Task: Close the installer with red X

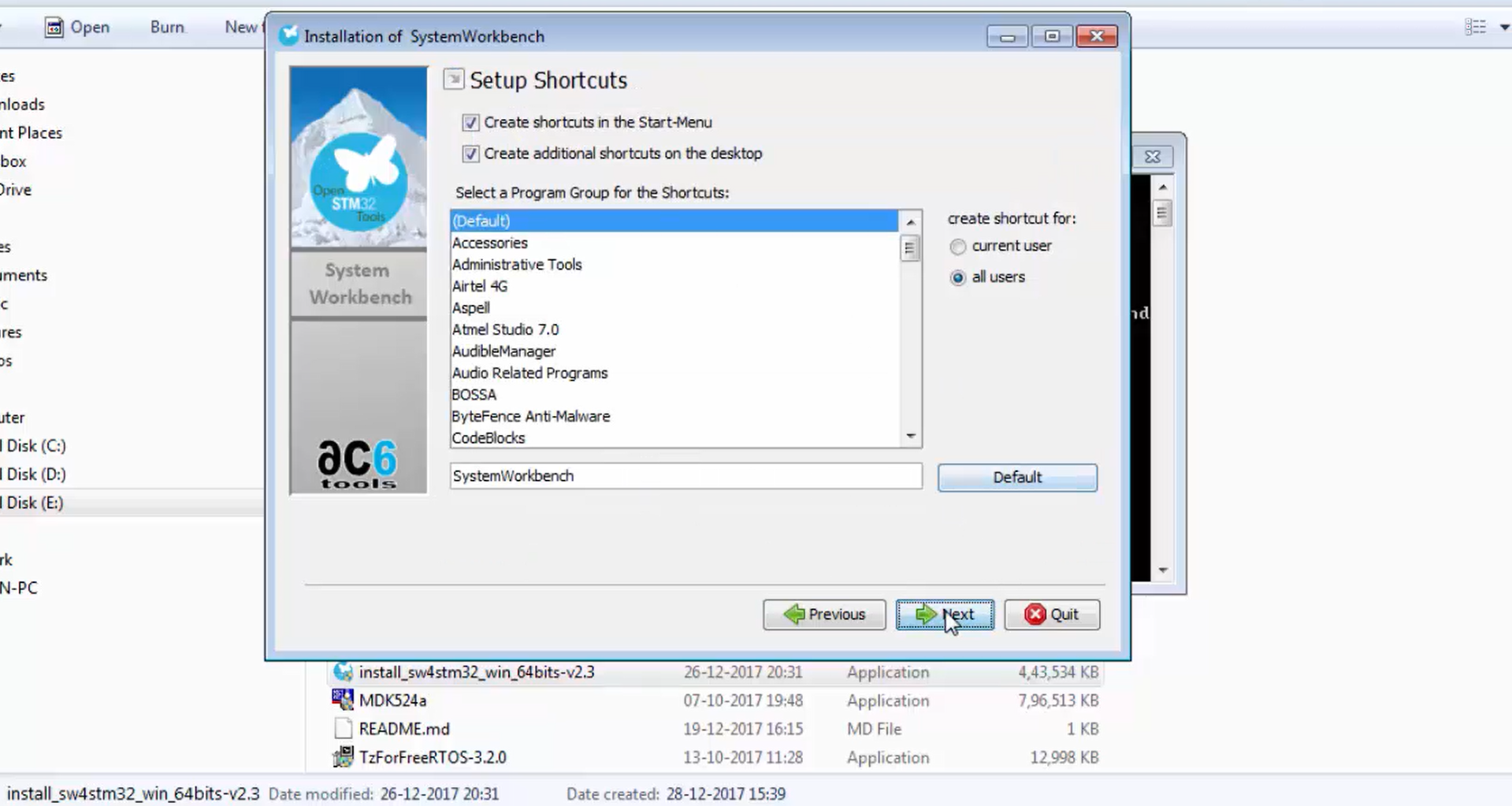Action: 1097,36
